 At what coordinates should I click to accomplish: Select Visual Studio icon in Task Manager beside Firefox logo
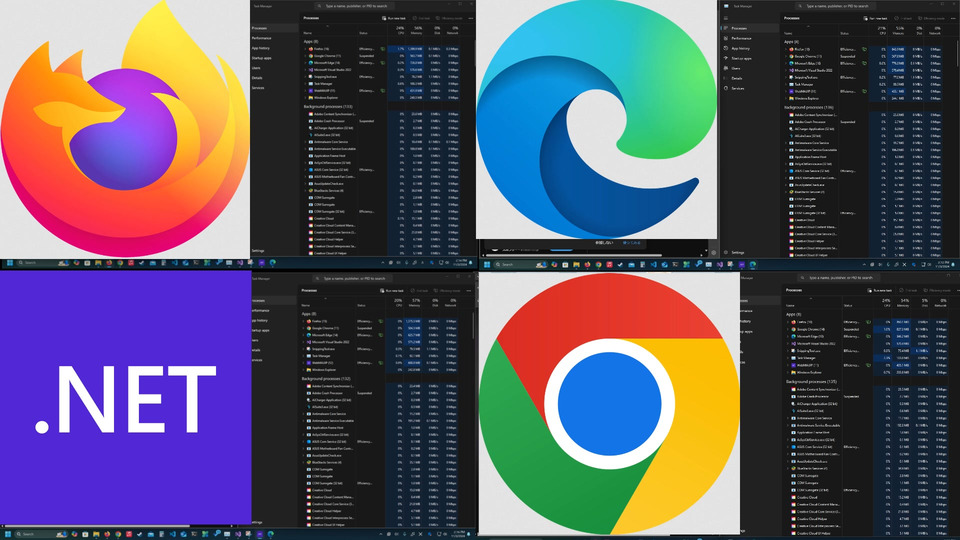point(310,70)
